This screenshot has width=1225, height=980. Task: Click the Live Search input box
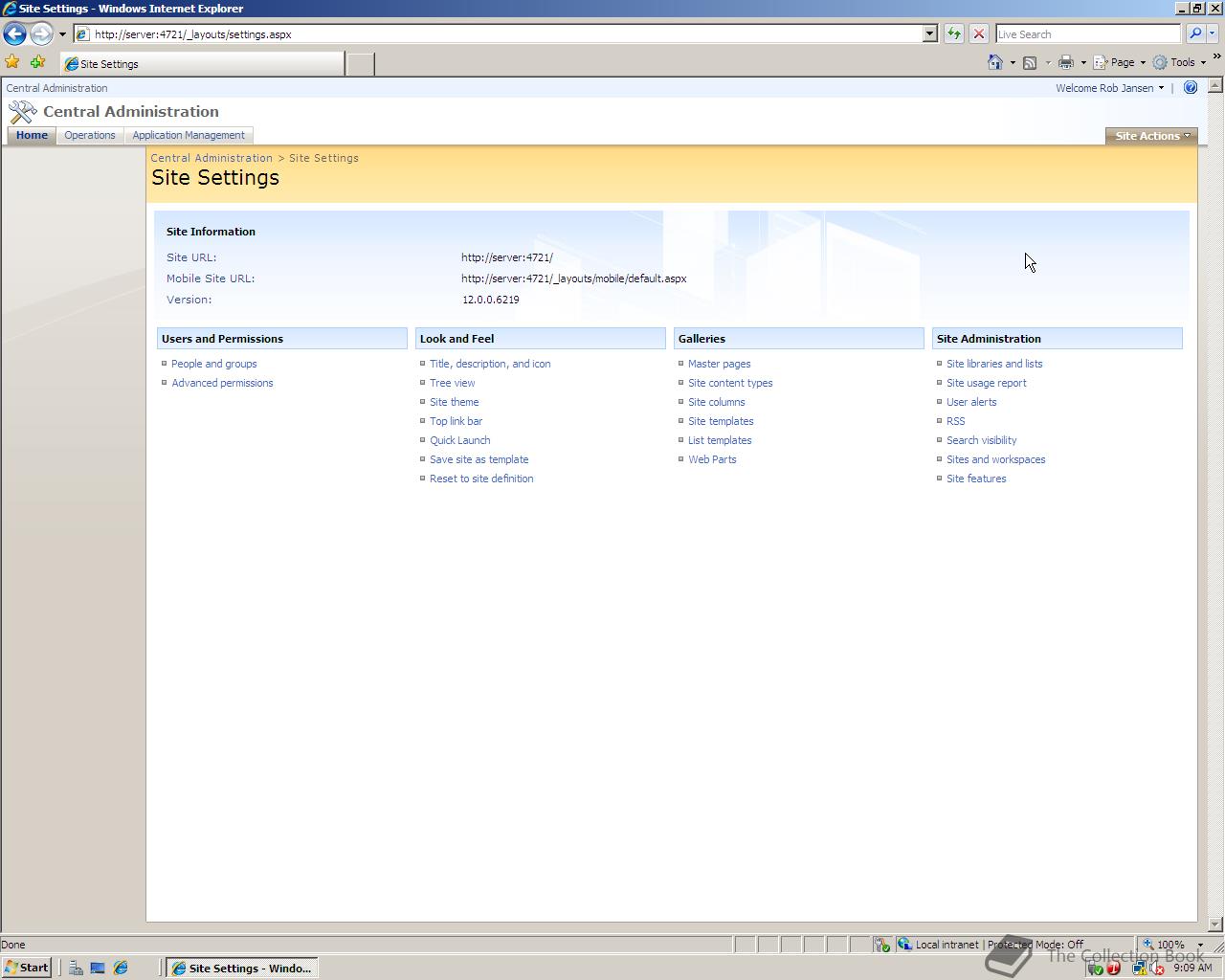(1088, 34)
